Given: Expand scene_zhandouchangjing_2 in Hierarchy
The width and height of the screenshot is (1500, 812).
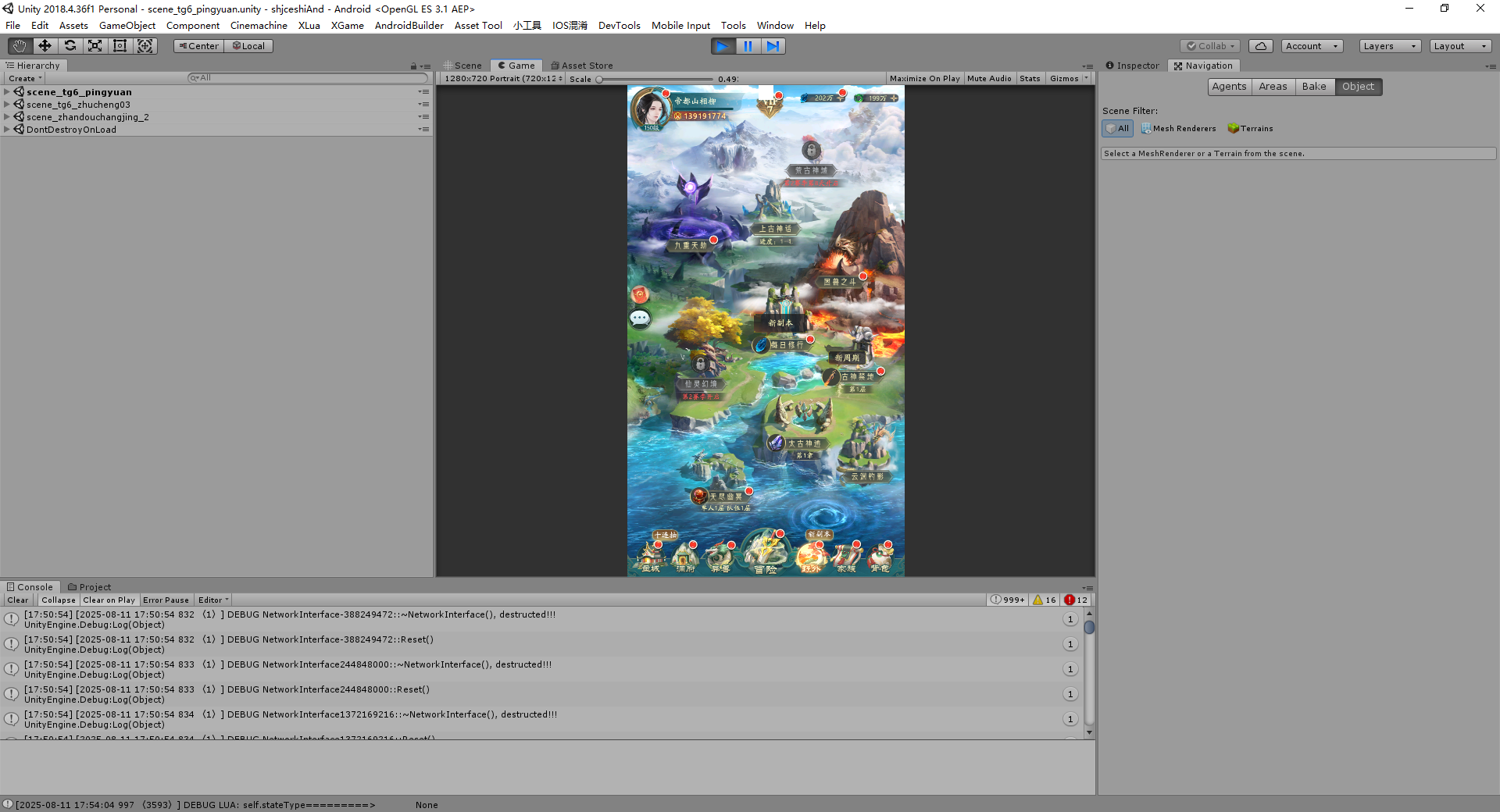Looking at the screenshot, I should (7, 117).
